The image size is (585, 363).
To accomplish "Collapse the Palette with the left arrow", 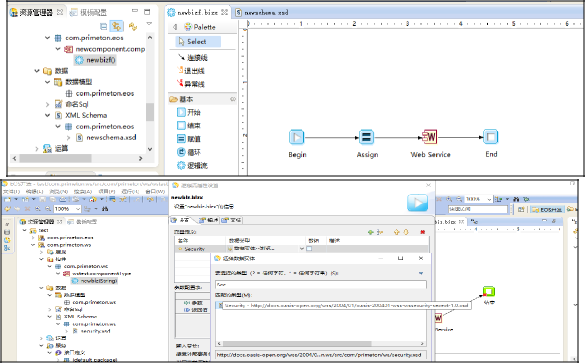I will (x=175, y=27).
